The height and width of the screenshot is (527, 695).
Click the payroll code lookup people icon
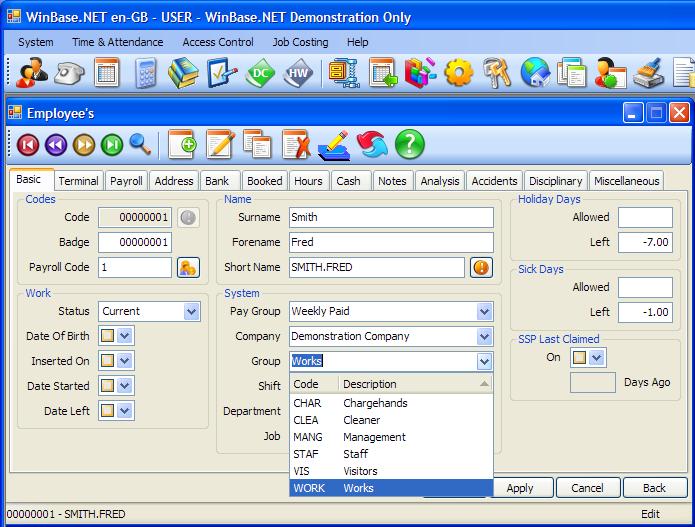[188, 267]
